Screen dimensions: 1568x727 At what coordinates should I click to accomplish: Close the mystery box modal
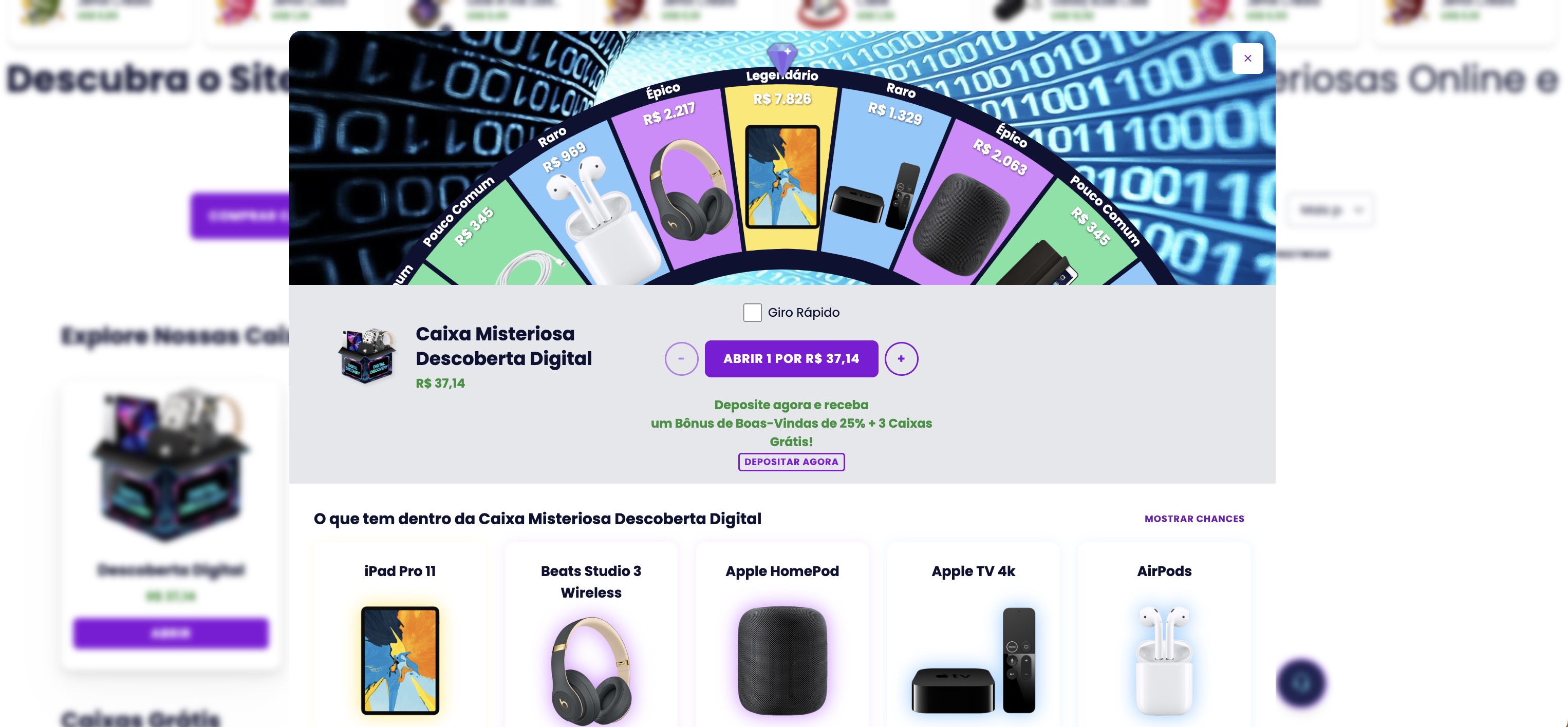(1247, 59)
